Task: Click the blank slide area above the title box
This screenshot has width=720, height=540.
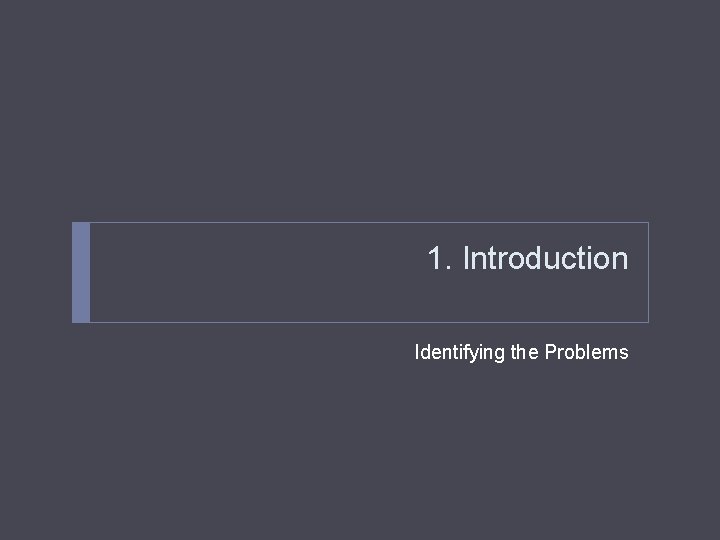Action: [x=360, y=110]
